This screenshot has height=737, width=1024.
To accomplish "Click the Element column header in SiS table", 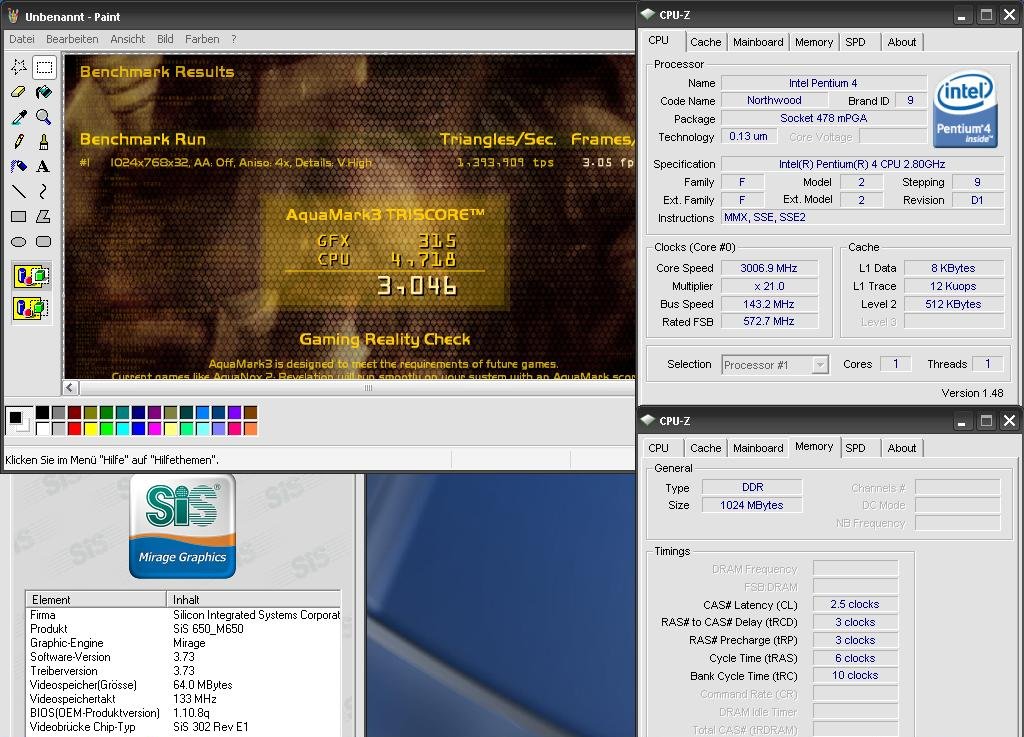I will (96, 599).
